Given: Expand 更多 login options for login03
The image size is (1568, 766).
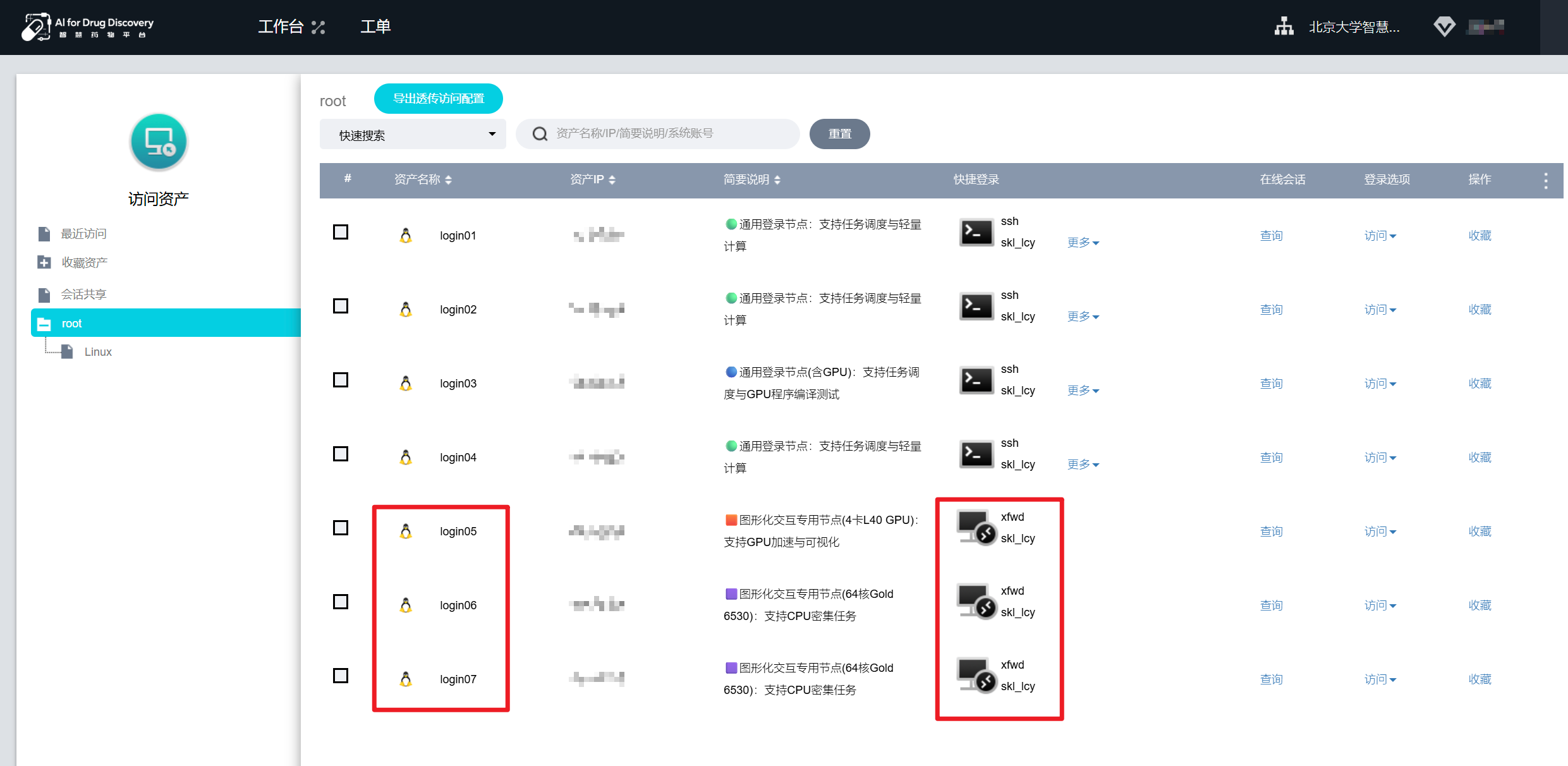Looking at the screenshot, I should click(1083, 391).
